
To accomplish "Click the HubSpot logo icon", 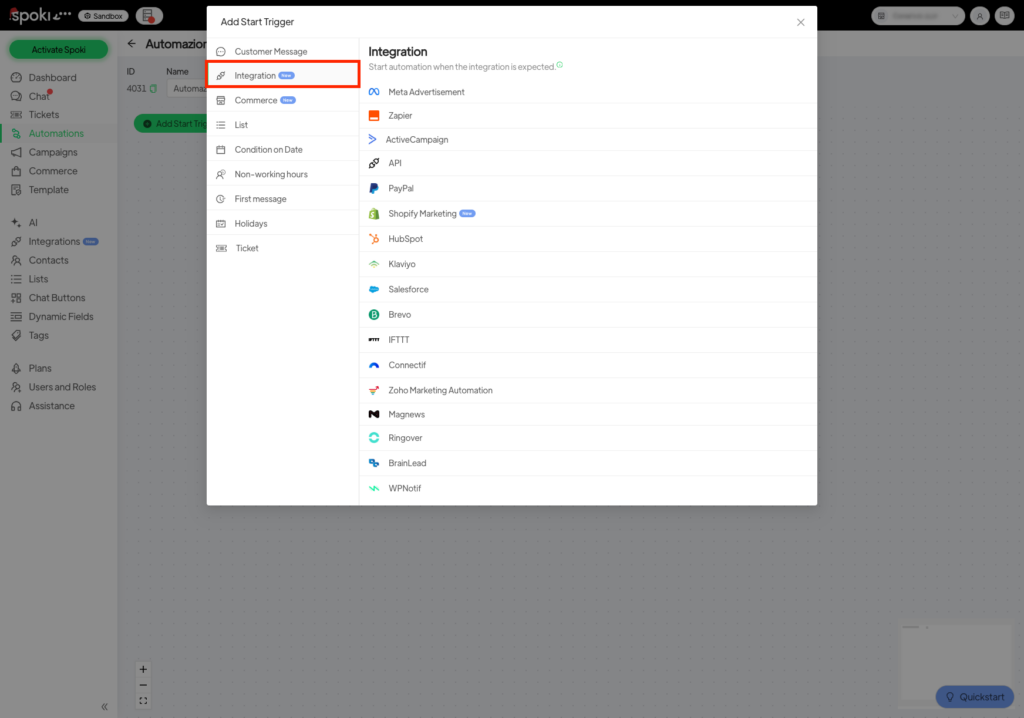I will [x=374, y=239].
